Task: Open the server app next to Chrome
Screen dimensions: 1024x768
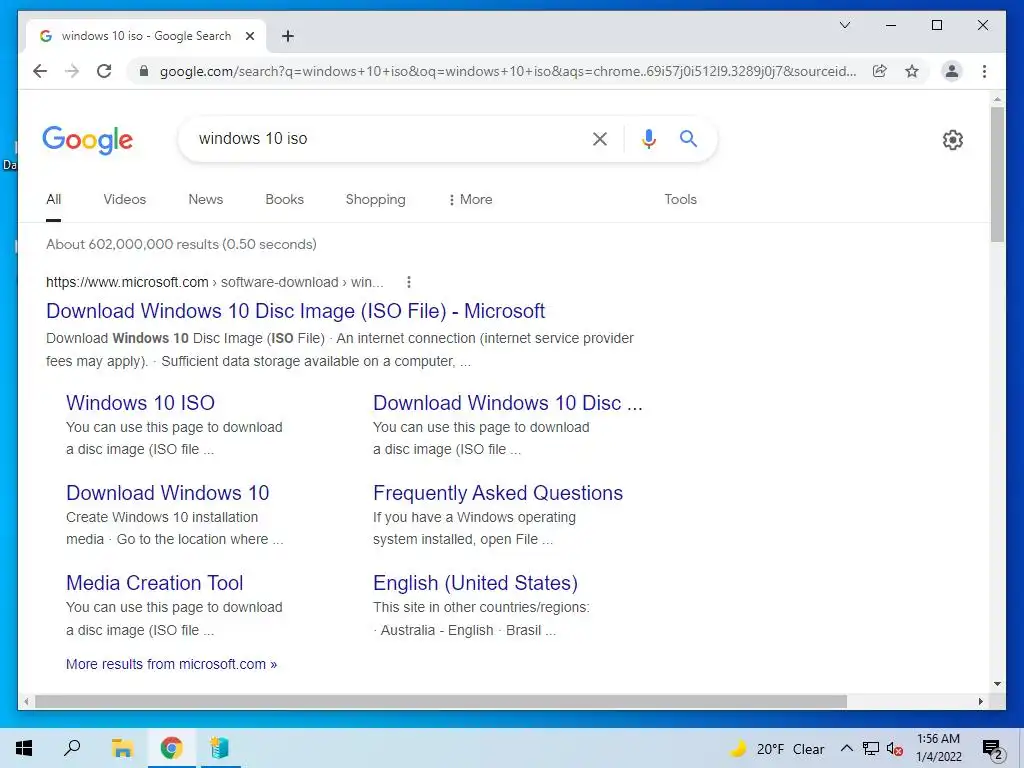Action: pos(219,748)
